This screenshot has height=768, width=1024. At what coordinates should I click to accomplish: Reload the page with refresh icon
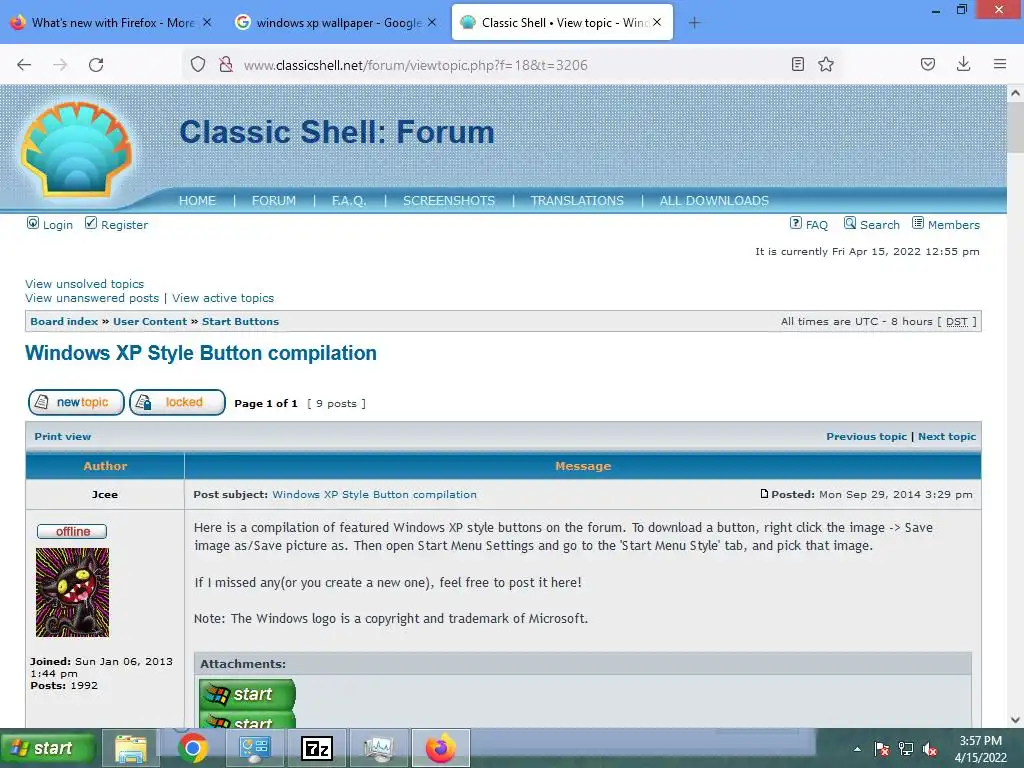click(x=96, y=65)
